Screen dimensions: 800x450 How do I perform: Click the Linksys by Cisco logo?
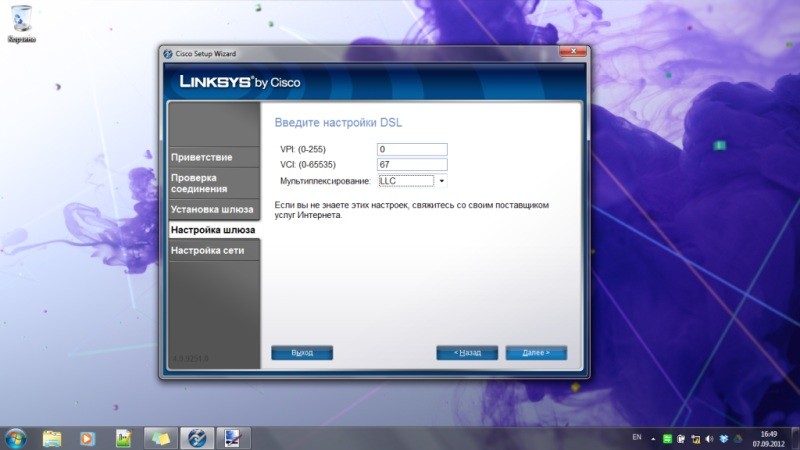(240, 82)
